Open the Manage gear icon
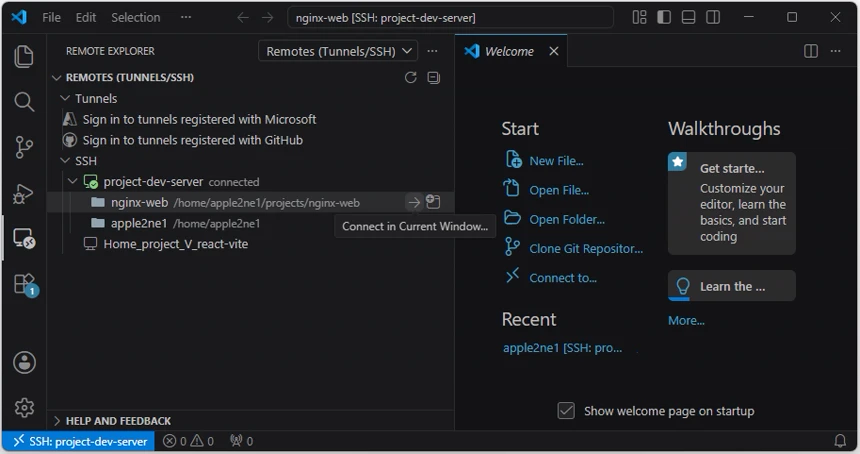Image resolution: width=860 pixels, height=454 pixels. coord(24,407)
